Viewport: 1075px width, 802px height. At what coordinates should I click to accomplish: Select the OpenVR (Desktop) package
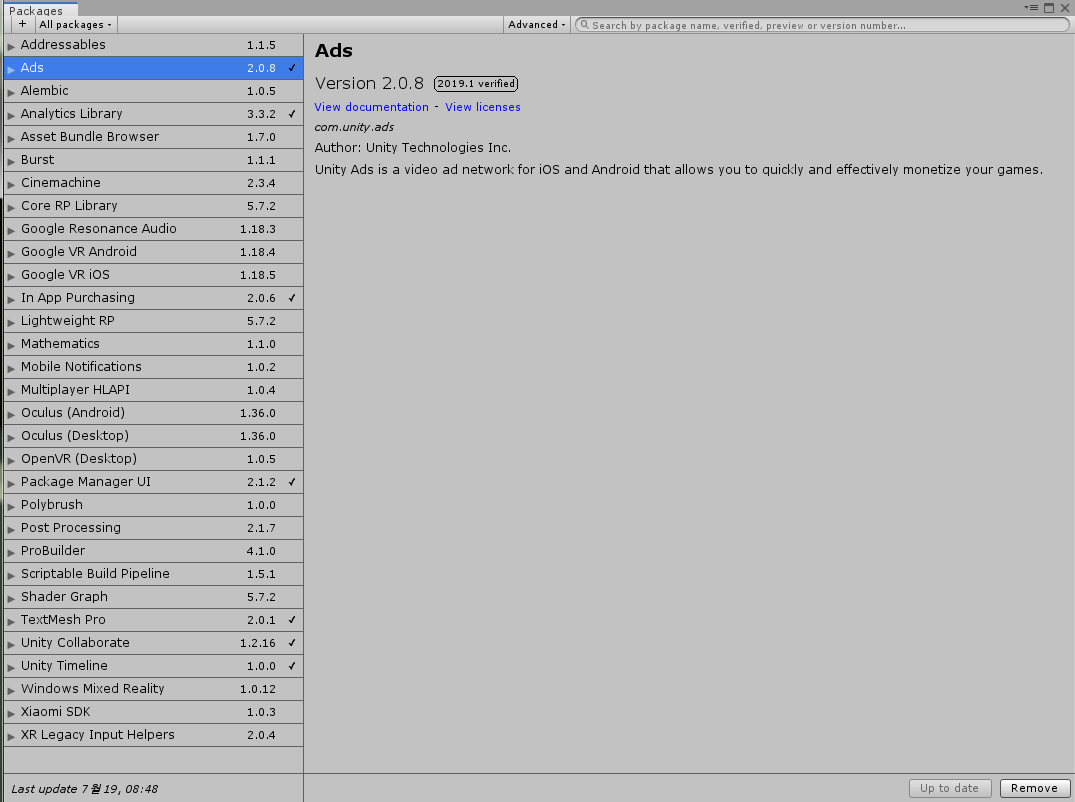point(154,459)
